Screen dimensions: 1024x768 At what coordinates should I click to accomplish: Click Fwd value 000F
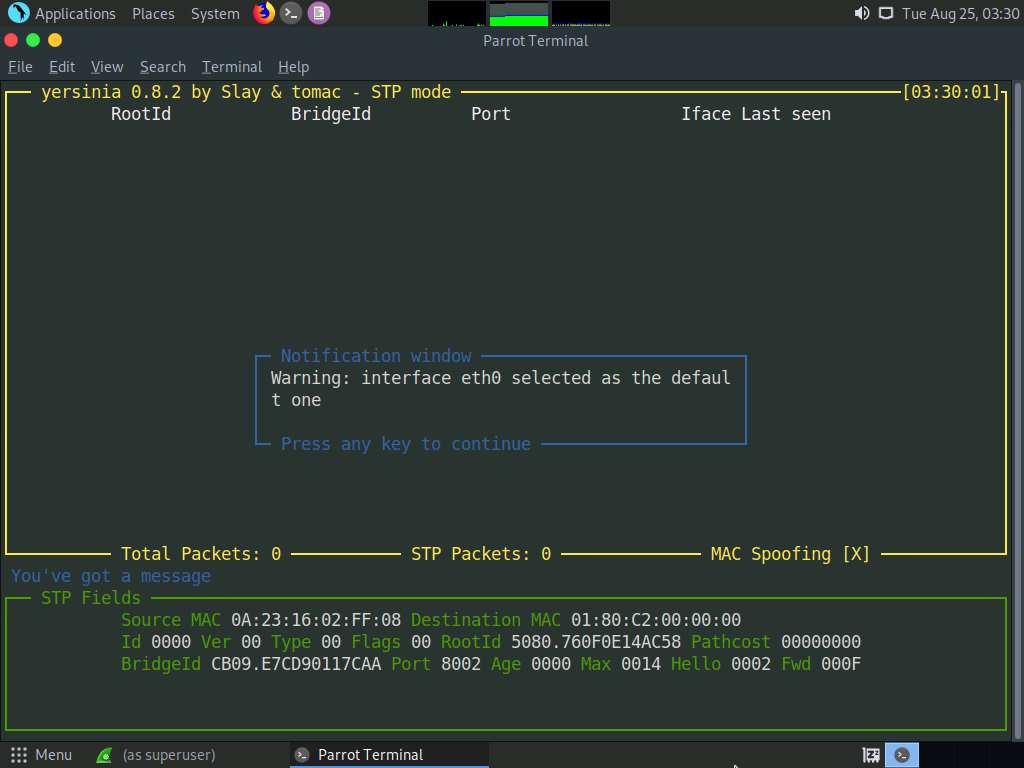point(840,664)
